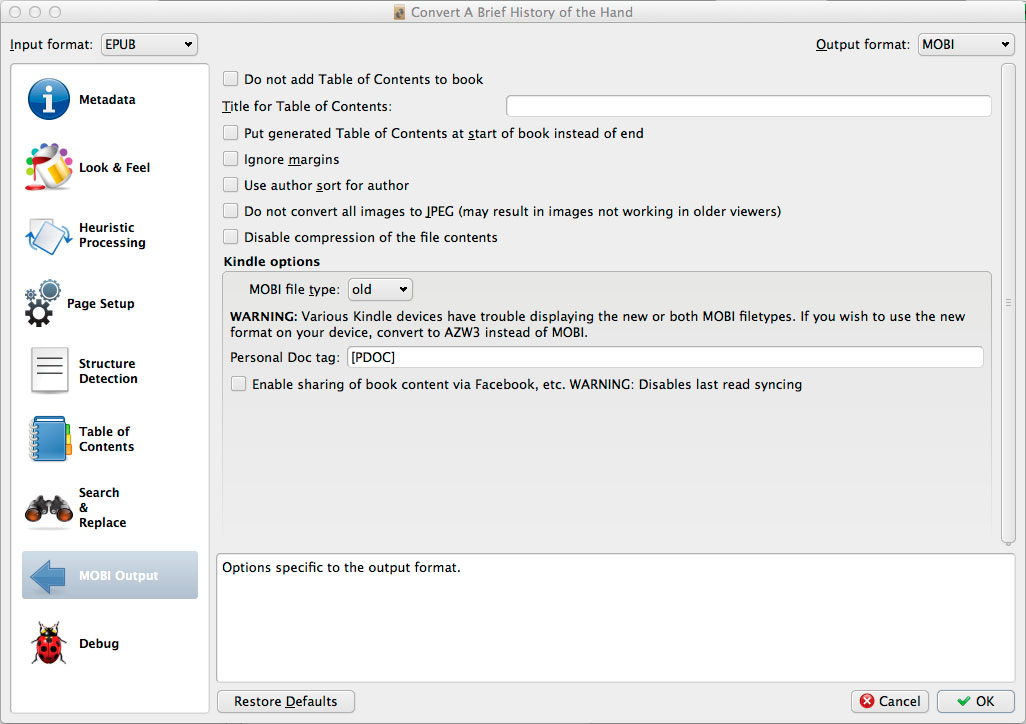Click the Page Setup gears icon
The image size is (1026, 724).
point(43,304)
